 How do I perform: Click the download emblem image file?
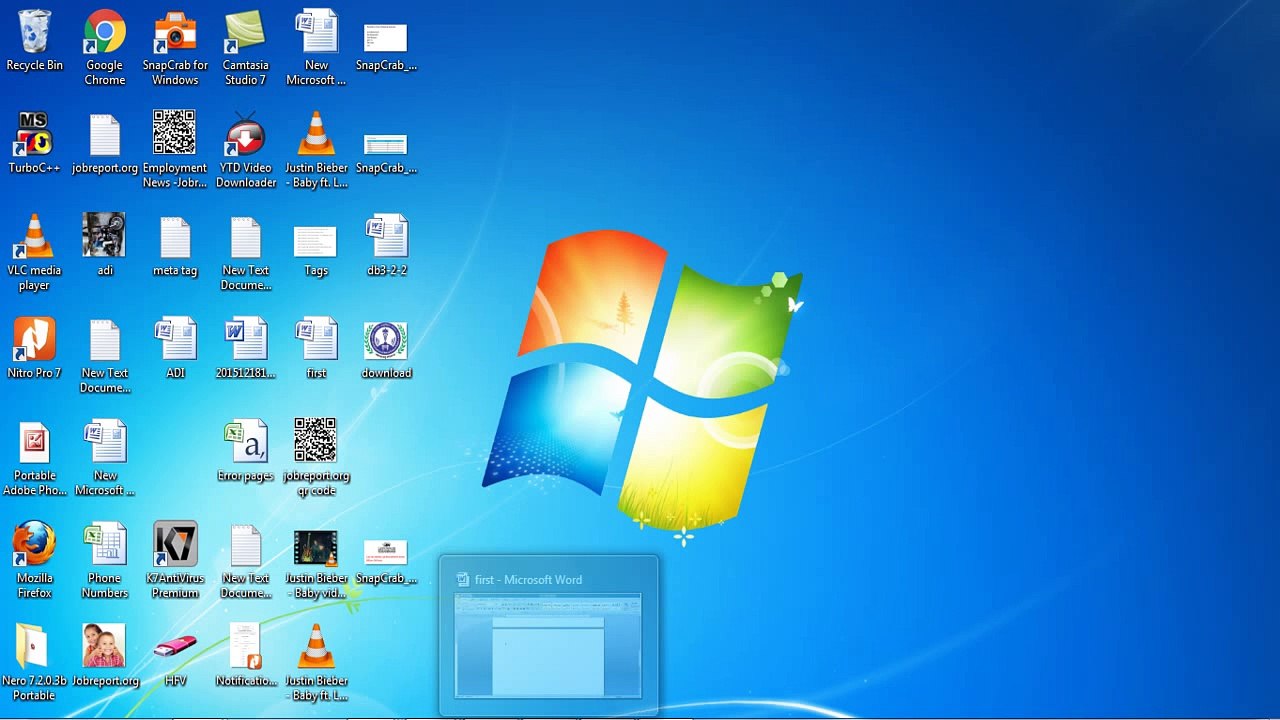point(386,349)
